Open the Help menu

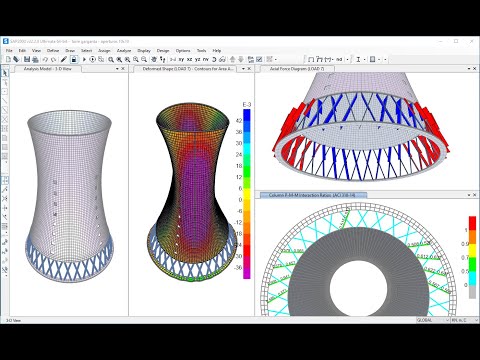[217, 51]
